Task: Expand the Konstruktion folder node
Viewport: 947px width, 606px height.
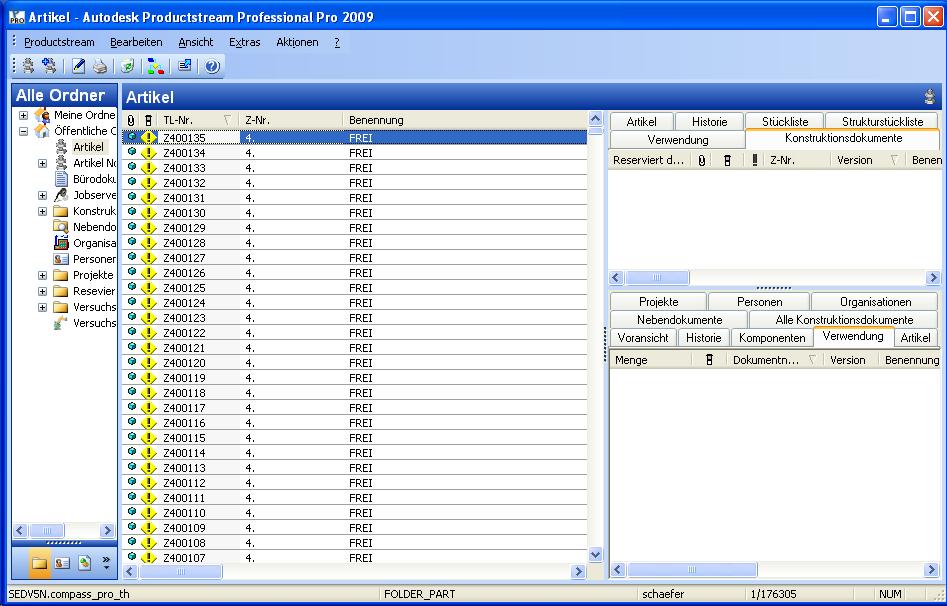Action: coord(42,211)
